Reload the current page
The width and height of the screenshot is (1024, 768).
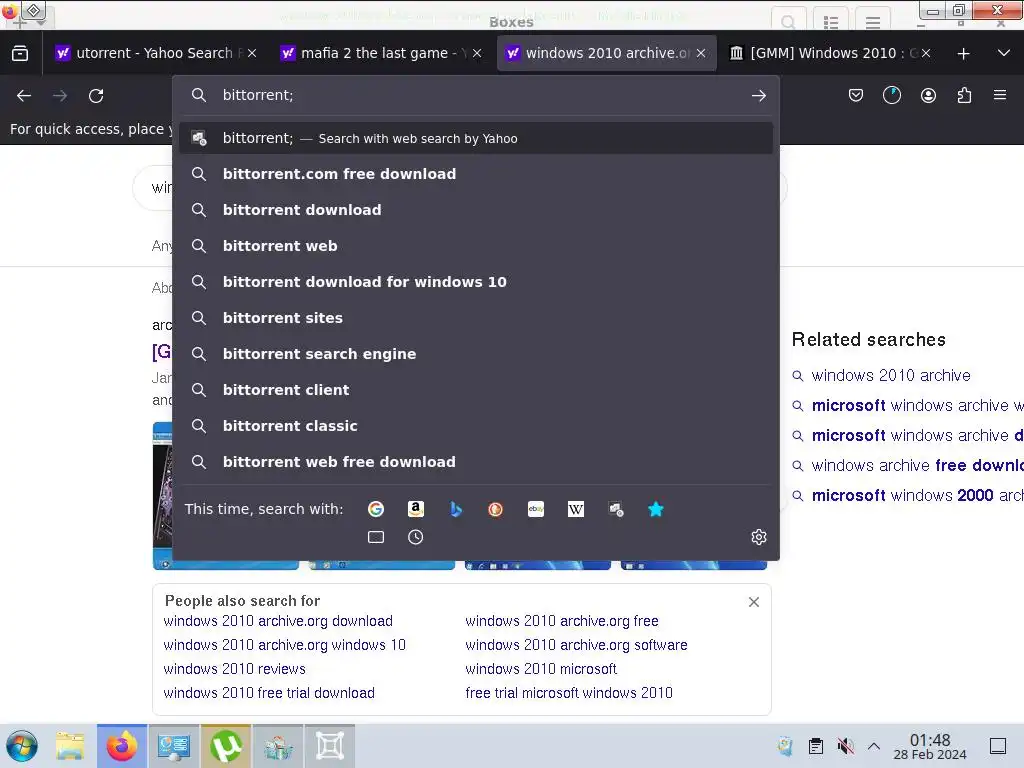point(96,96)
